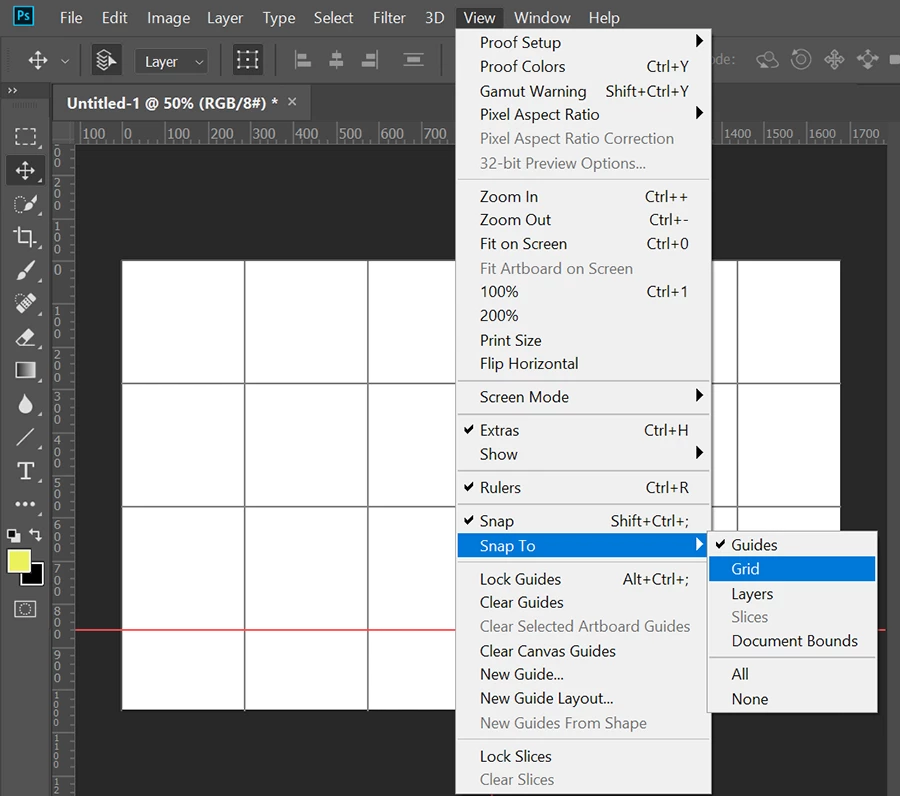Toggle Auto-Select layers icon
This screenshot has height=796, width=900.
[106, 60]
